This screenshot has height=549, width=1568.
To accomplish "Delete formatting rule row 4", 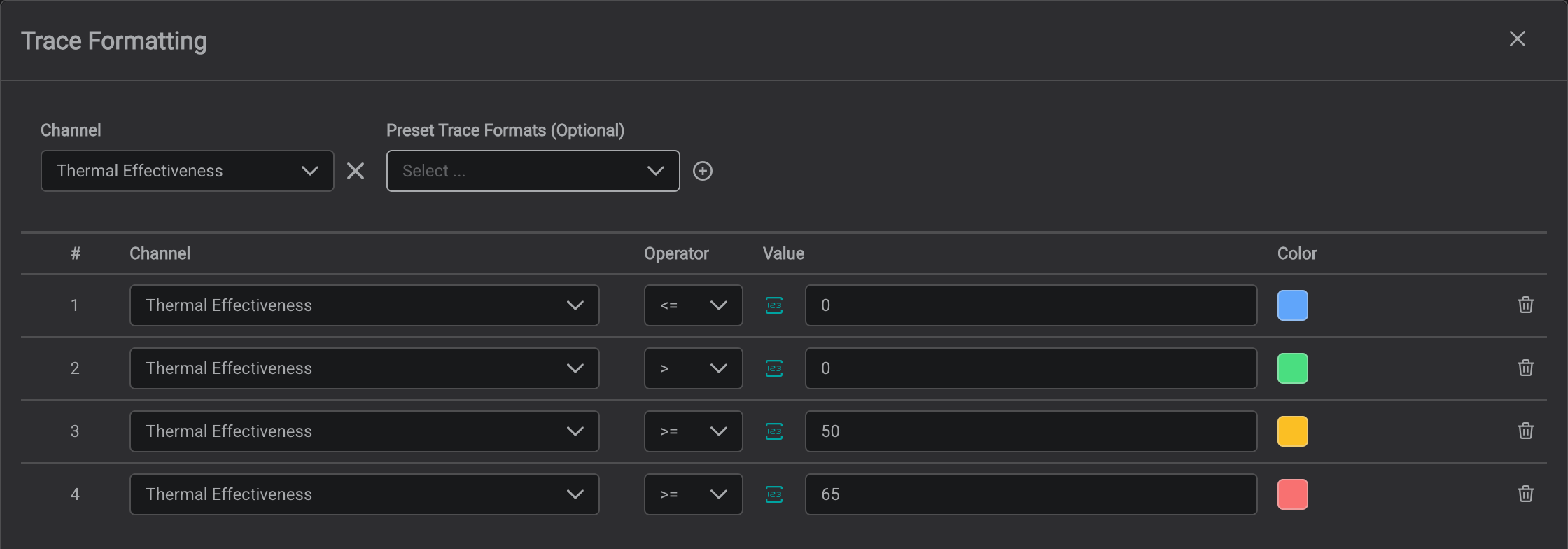I will [1526, 494].
